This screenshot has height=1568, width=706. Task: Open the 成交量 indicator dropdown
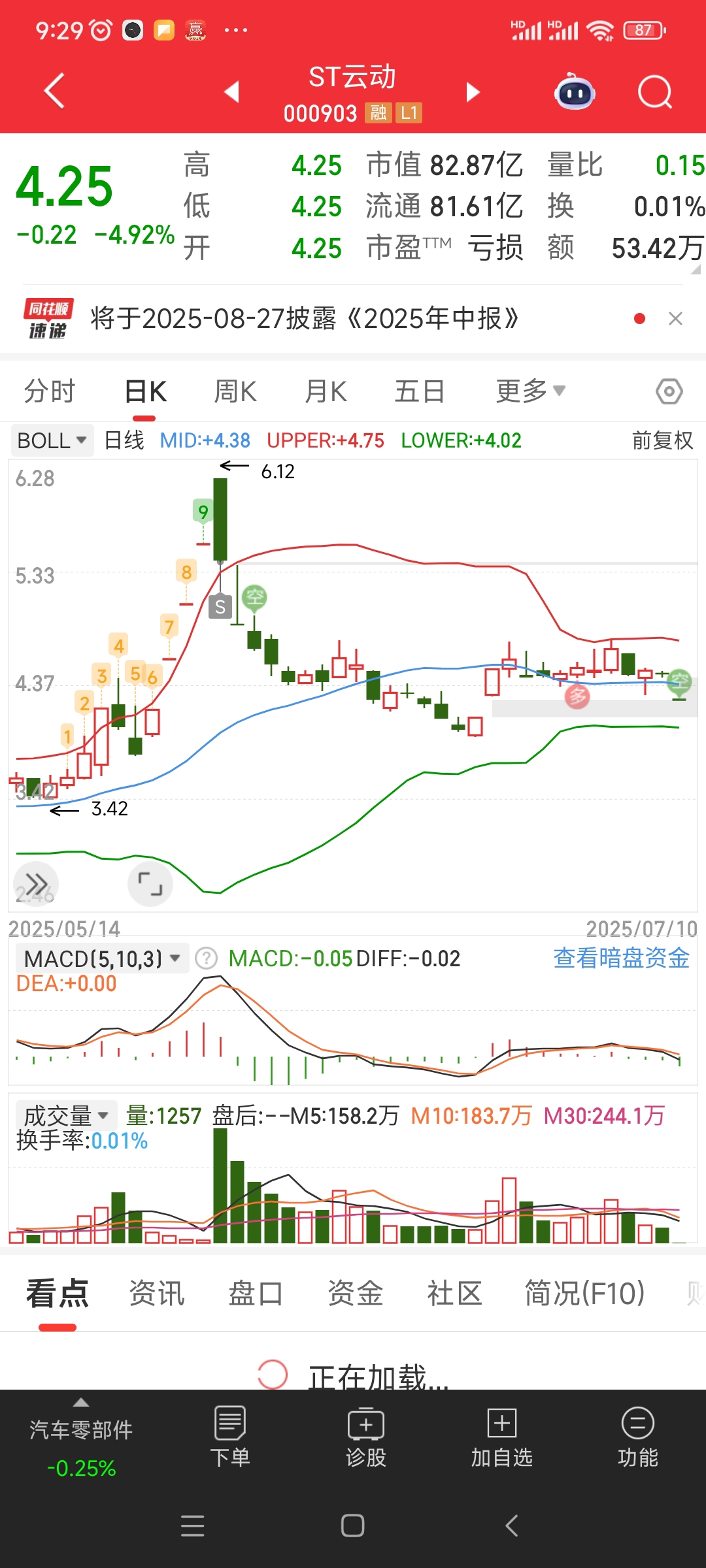click(66, 1115)
